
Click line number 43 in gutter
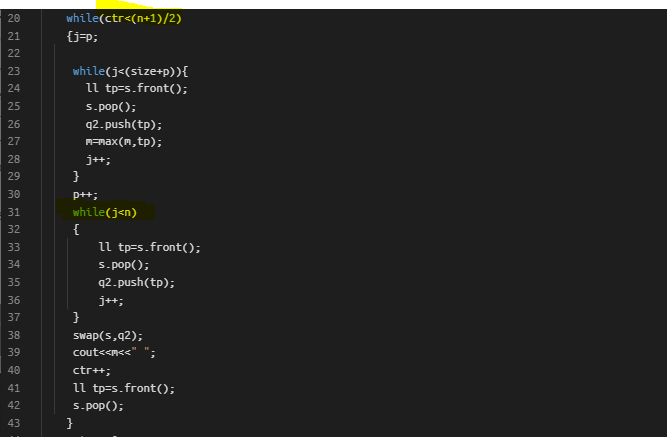[14, 423]
